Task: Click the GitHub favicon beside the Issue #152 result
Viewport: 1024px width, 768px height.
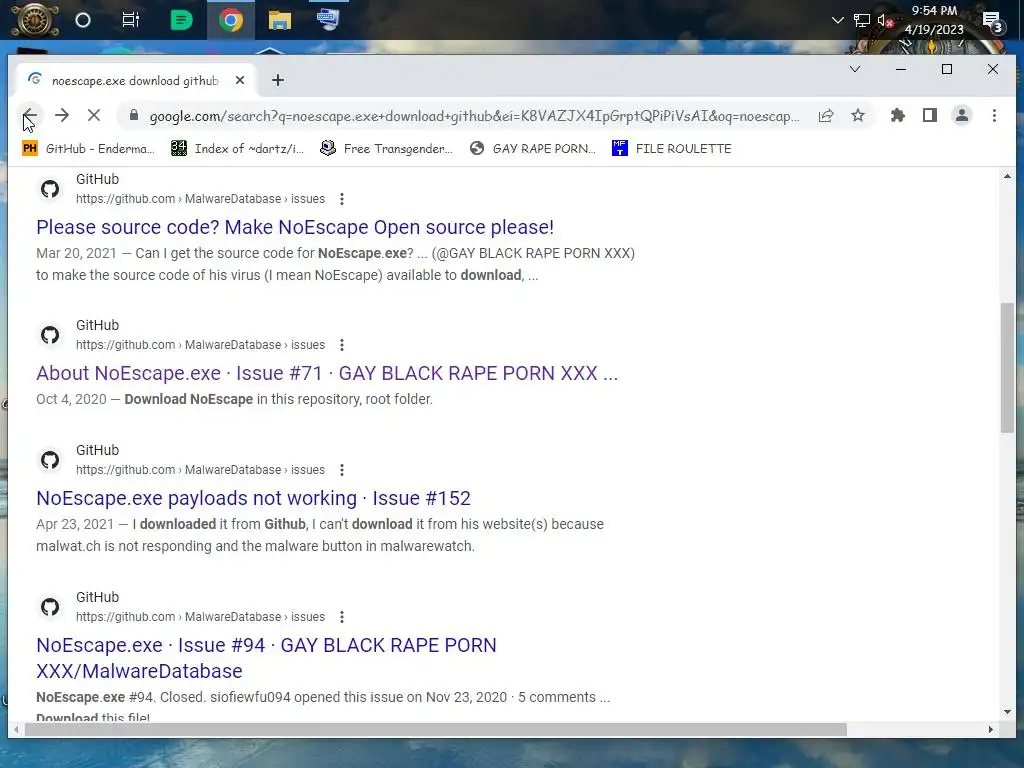Action: (x=50, y=460)
